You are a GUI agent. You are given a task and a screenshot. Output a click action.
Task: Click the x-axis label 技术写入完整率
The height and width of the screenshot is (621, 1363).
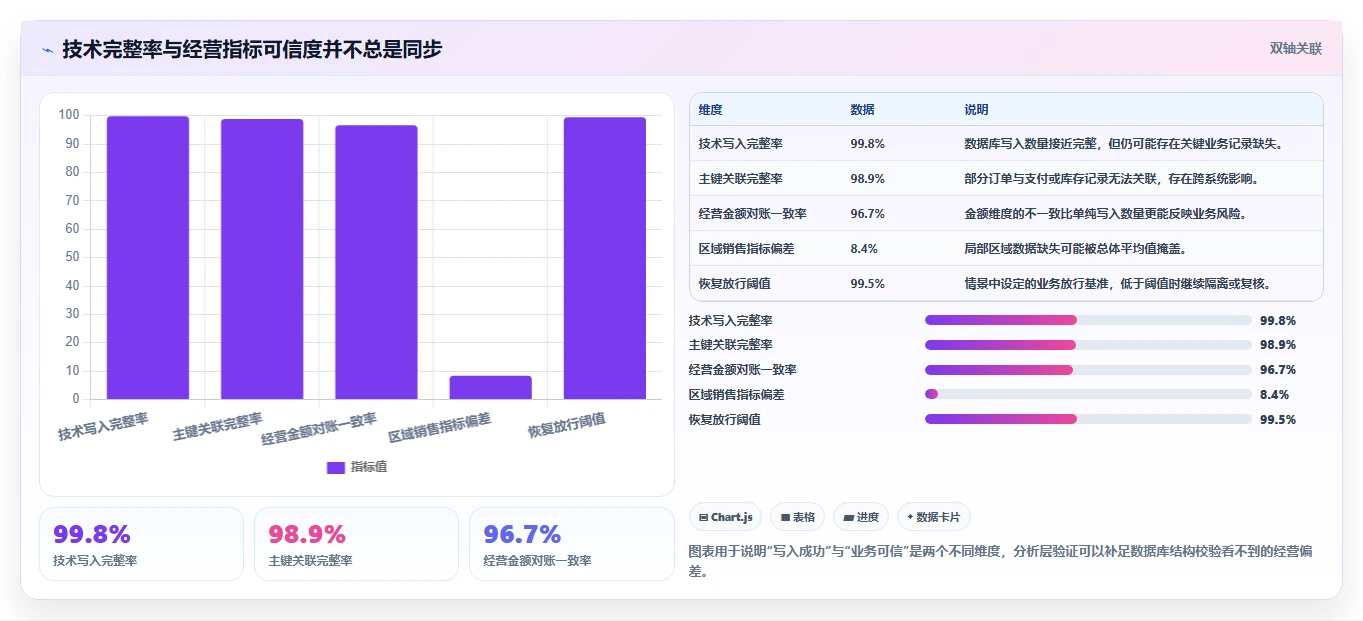pyautogui.click(x=103, y=427)
